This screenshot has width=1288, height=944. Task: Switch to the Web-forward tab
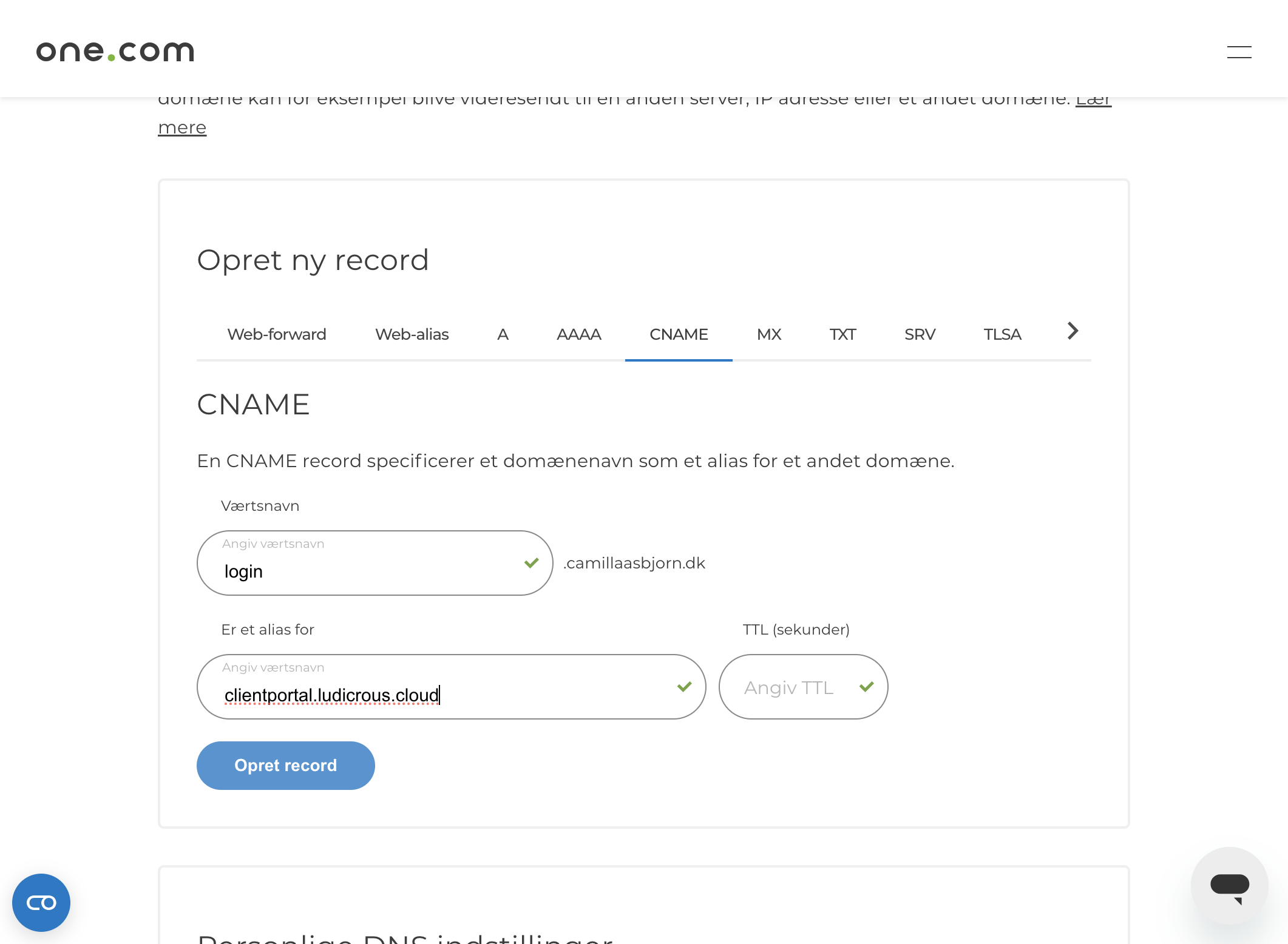coord(277,334)
